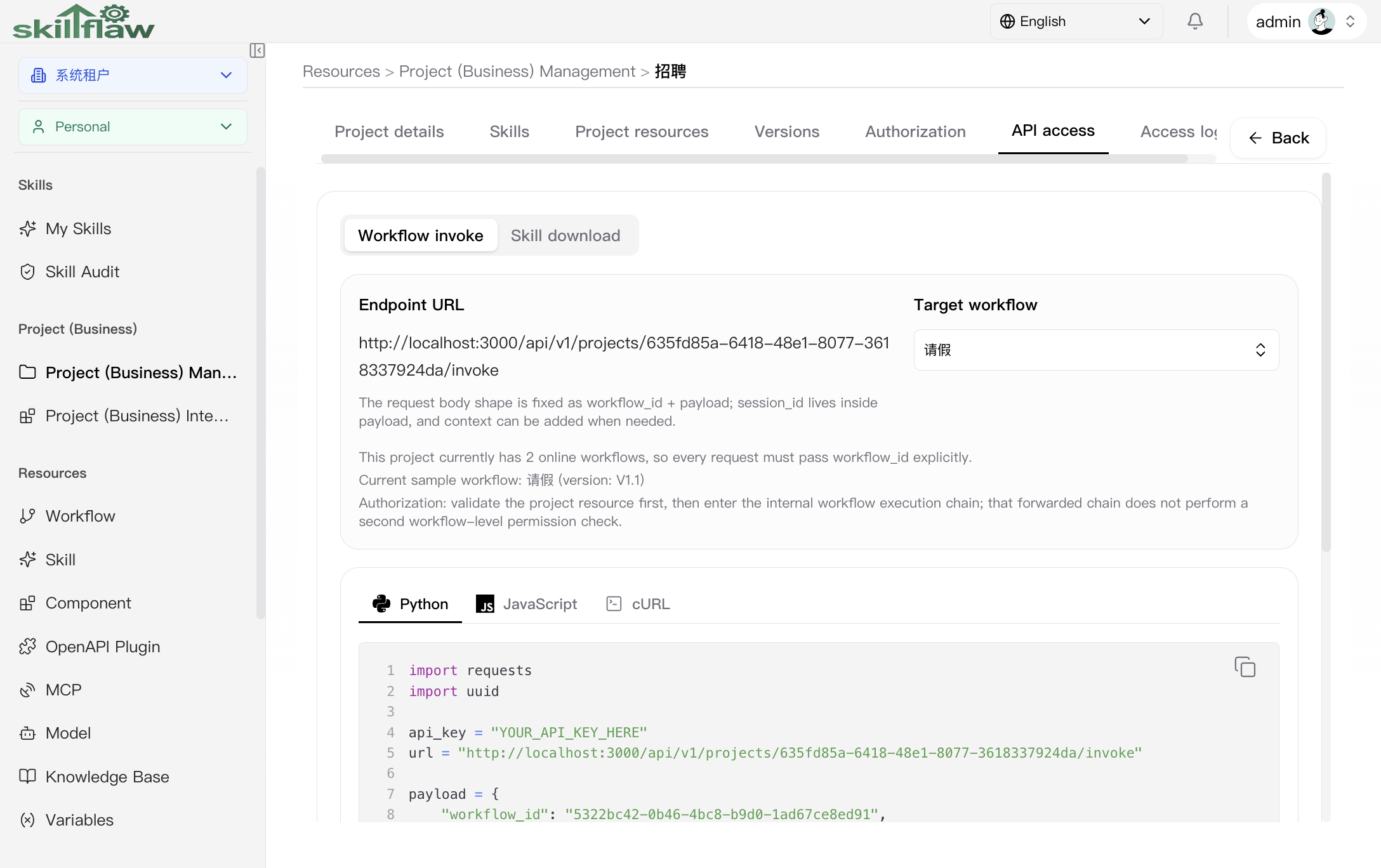Open the Project resources tab

pos(642,132)
